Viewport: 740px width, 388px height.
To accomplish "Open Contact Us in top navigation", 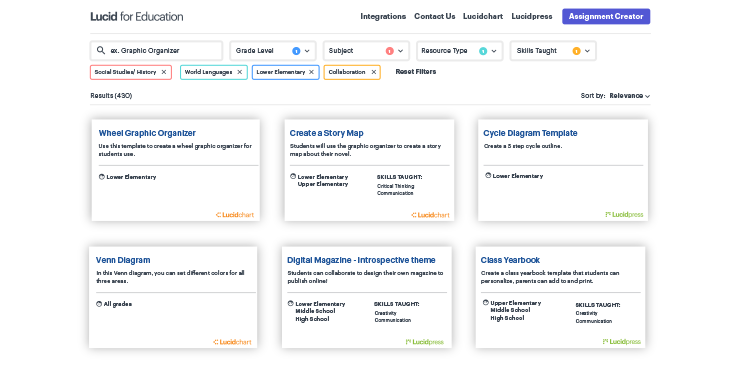I will tap(435, 17).
